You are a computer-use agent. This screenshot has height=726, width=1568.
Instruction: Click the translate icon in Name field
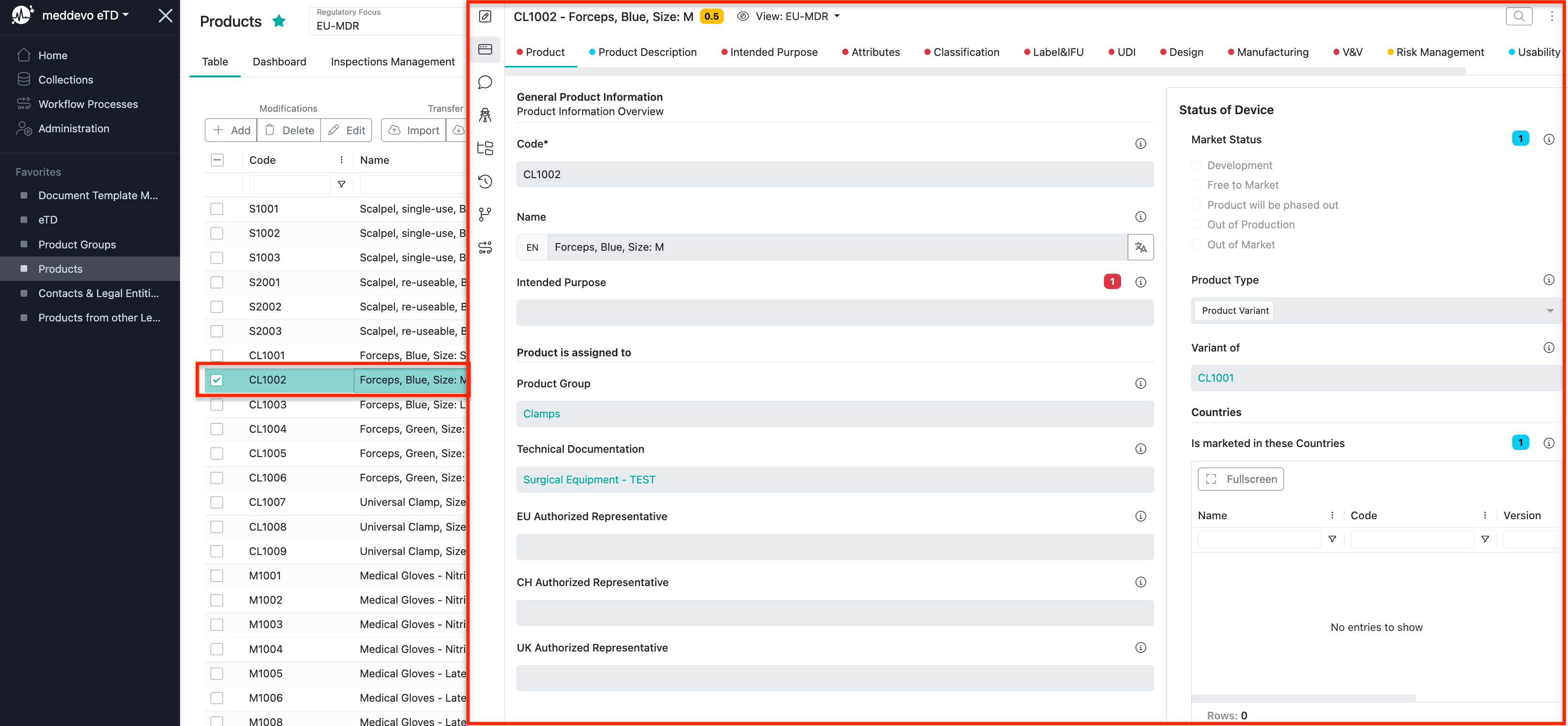click(x=1141, y=247)
